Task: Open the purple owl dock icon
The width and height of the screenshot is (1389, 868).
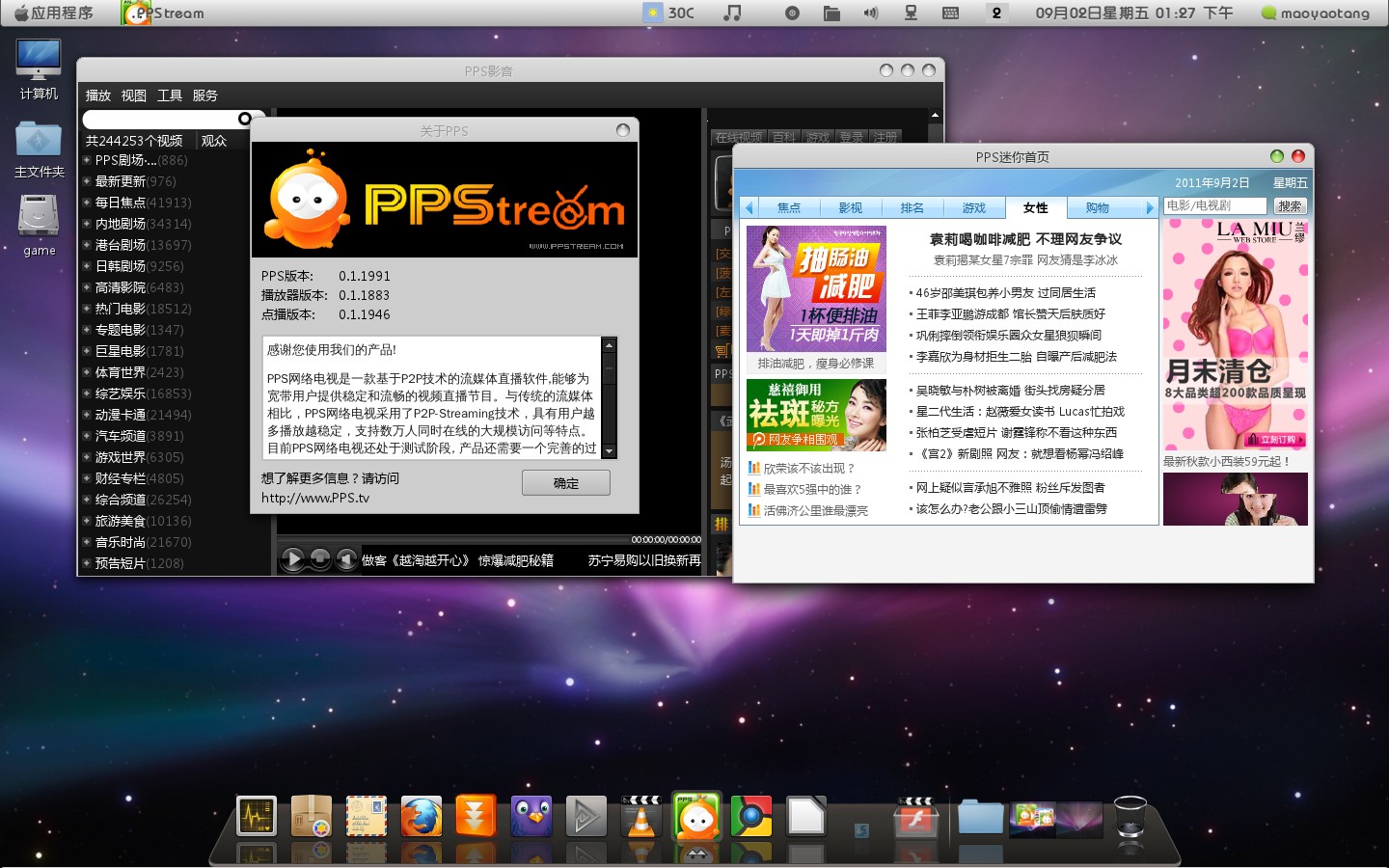Action: 531,817
